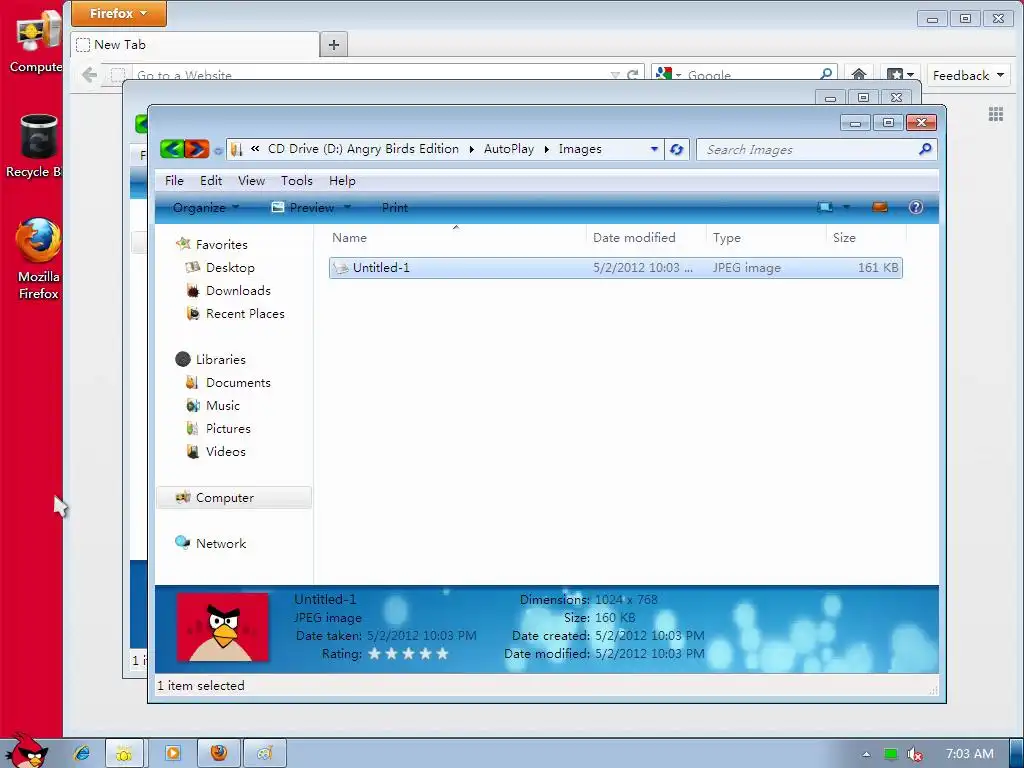Open Mozilla Firefox desktop shortcut
Image resolution: width=1024 pixels, height=768 pixels.
[x=38, y=259]
